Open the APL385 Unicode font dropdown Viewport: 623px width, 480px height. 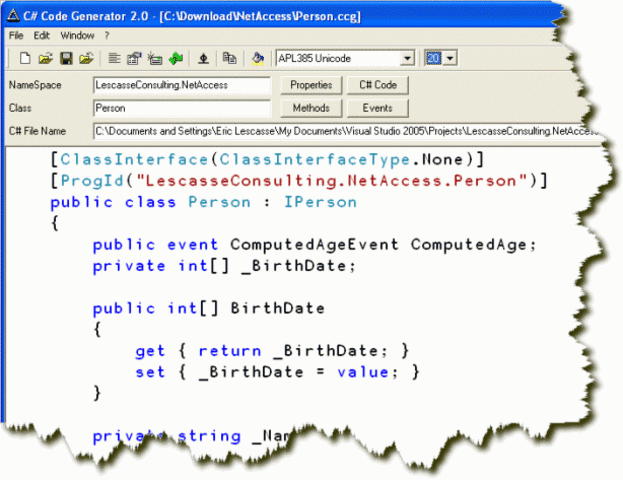[407, 58]
